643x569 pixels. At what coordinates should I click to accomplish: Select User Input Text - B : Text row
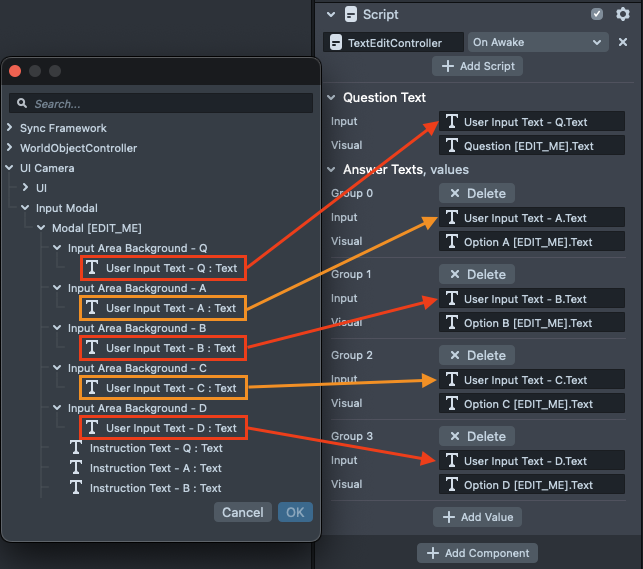point(163,348)
